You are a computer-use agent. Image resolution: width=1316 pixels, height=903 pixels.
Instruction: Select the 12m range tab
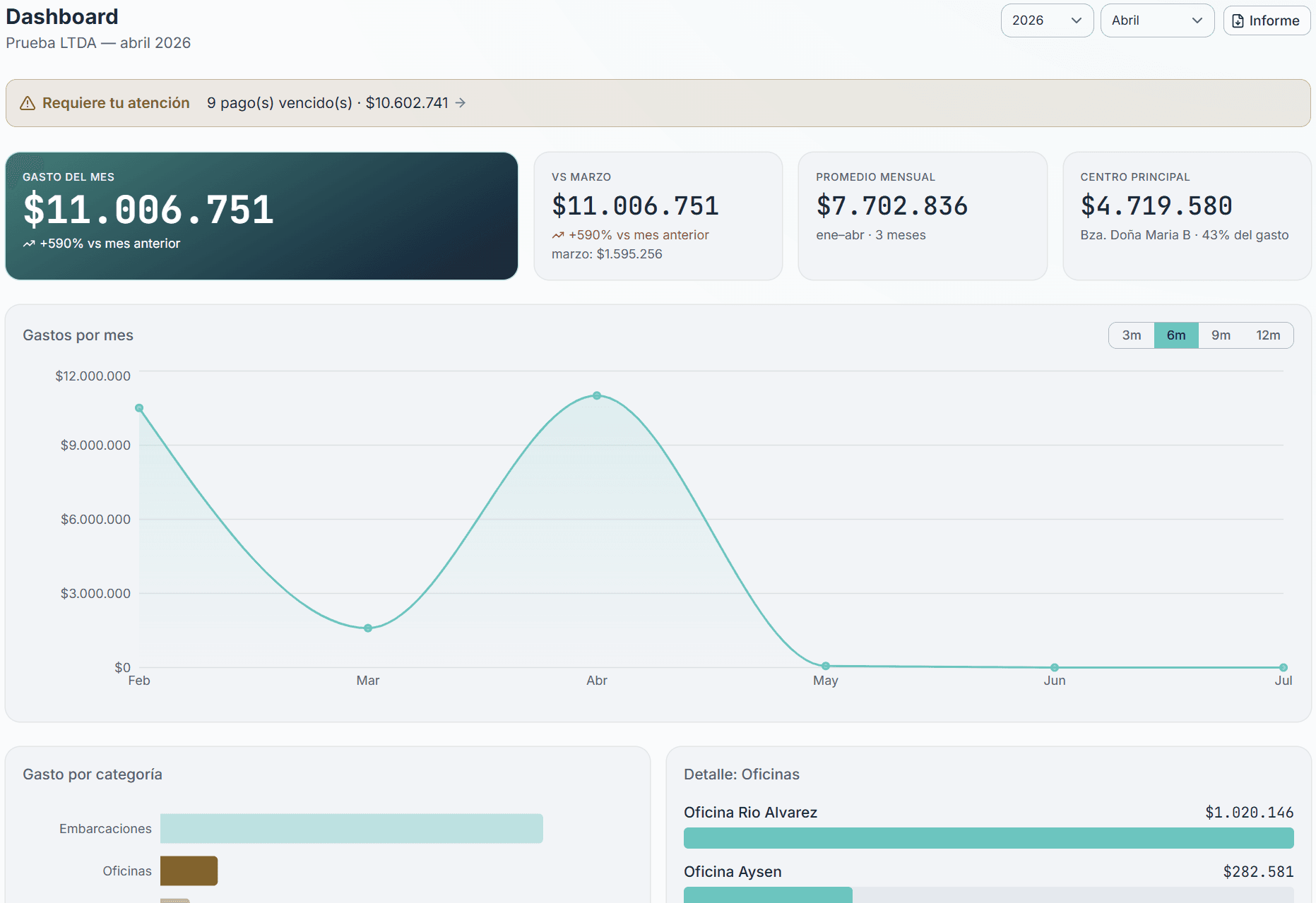click(1268, 335)
